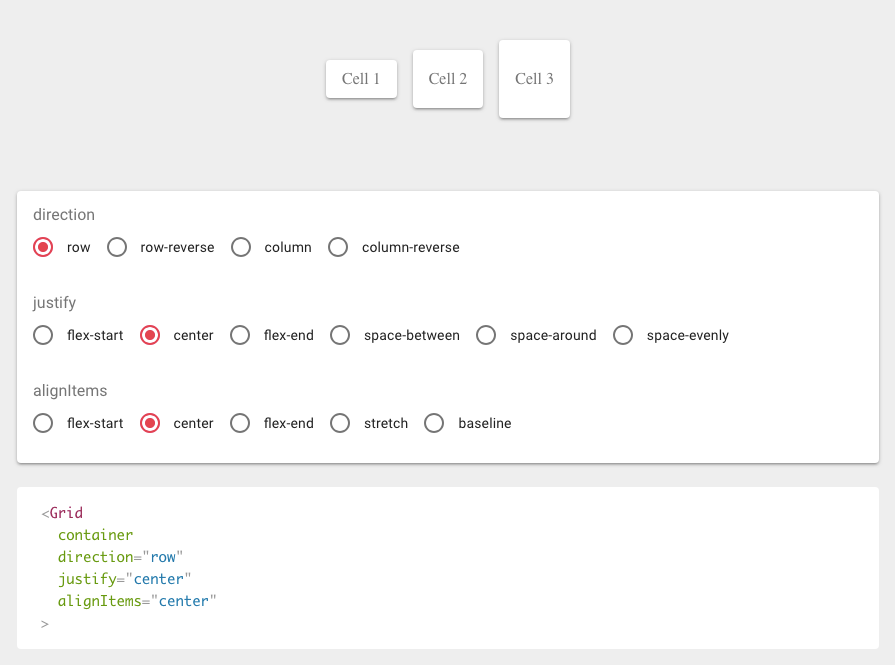Click the Cell 2 paper
895x665 pixels.
[448, 79]
